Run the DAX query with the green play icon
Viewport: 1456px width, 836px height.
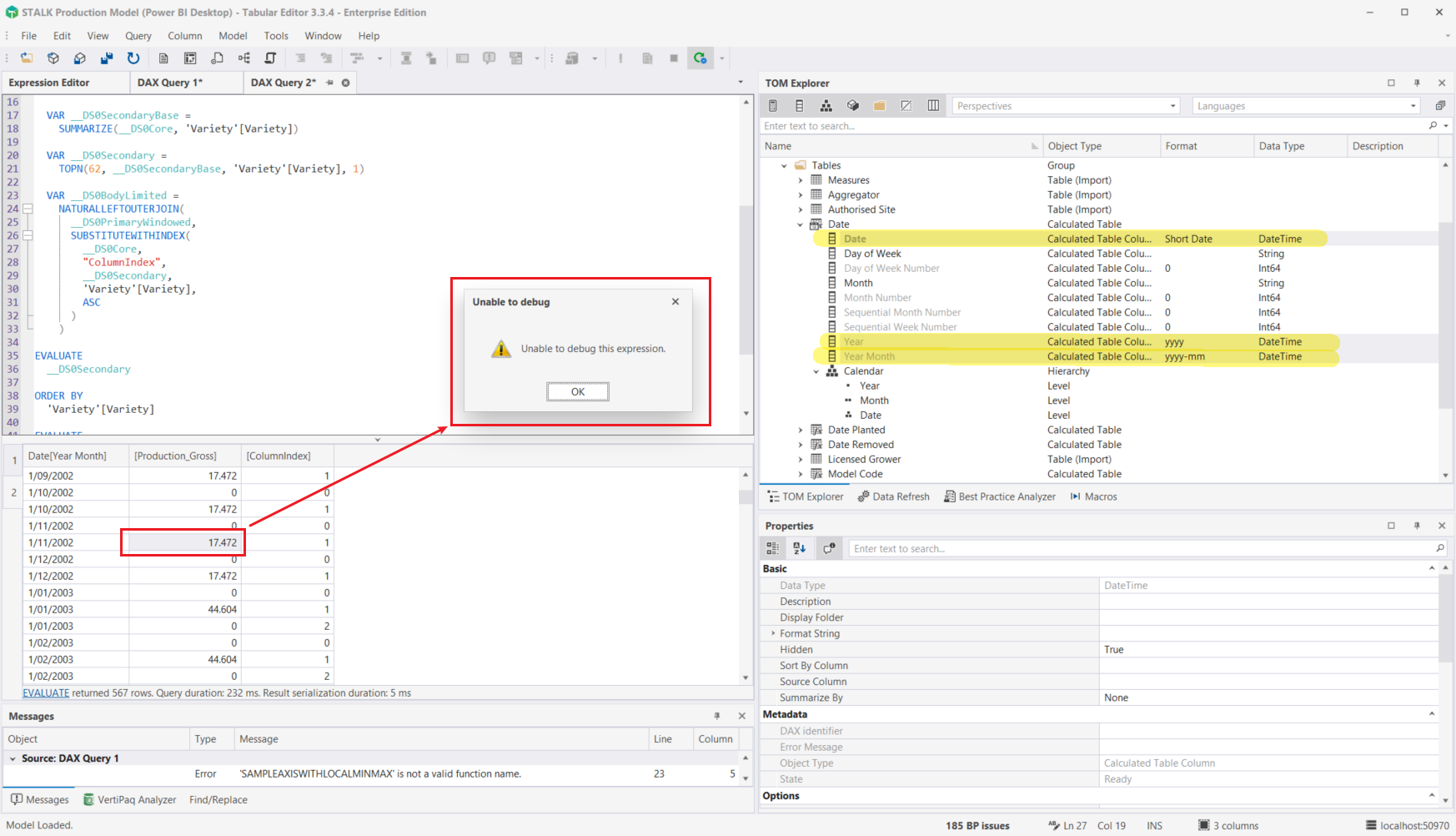click(x=700, y=58)
